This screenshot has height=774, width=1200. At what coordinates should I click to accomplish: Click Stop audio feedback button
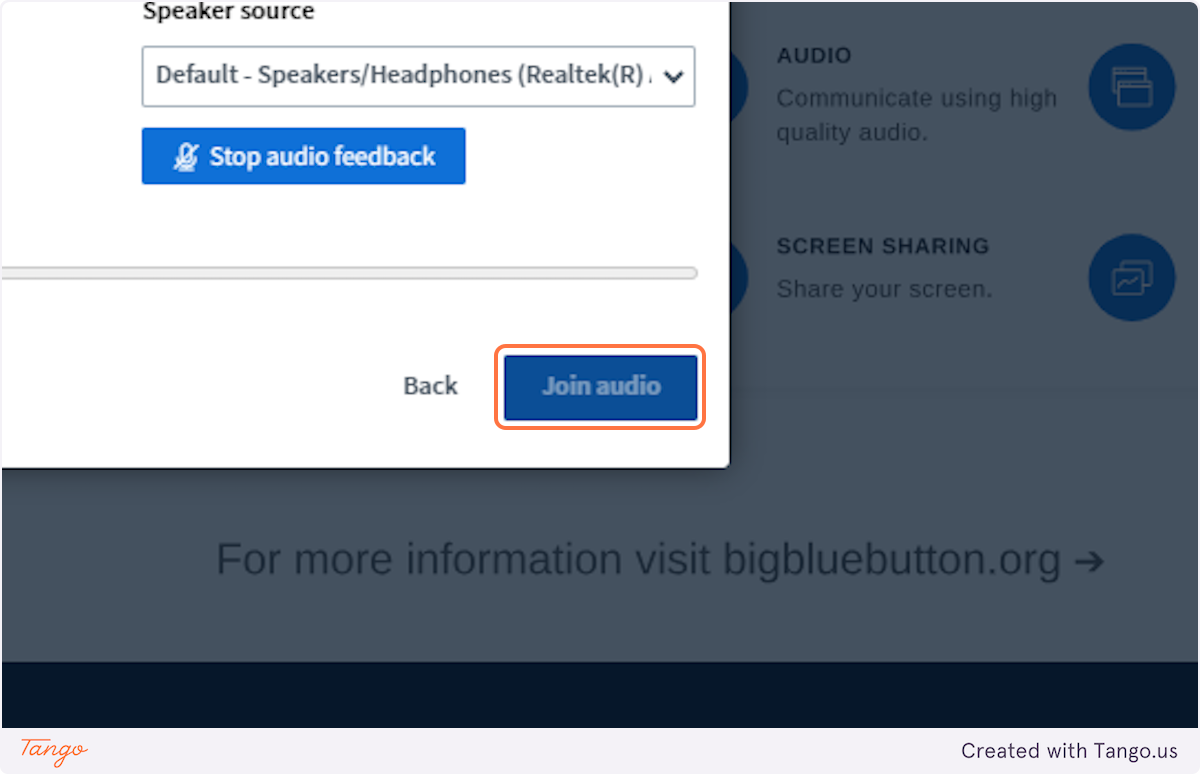(304, 156)
